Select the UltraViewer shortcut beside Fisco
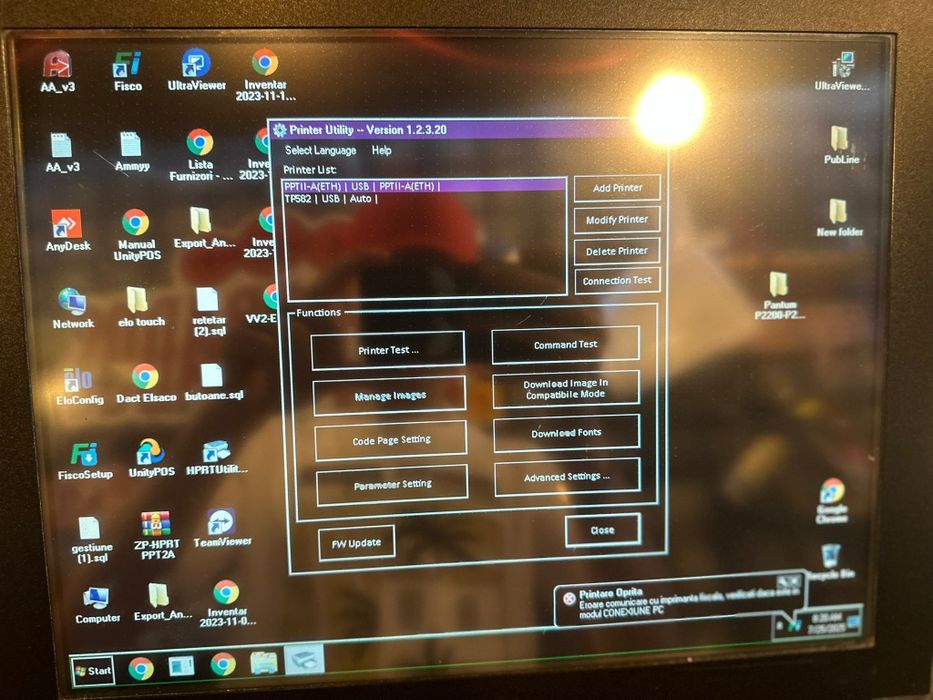The image size is (933, 700). [196, 70]
